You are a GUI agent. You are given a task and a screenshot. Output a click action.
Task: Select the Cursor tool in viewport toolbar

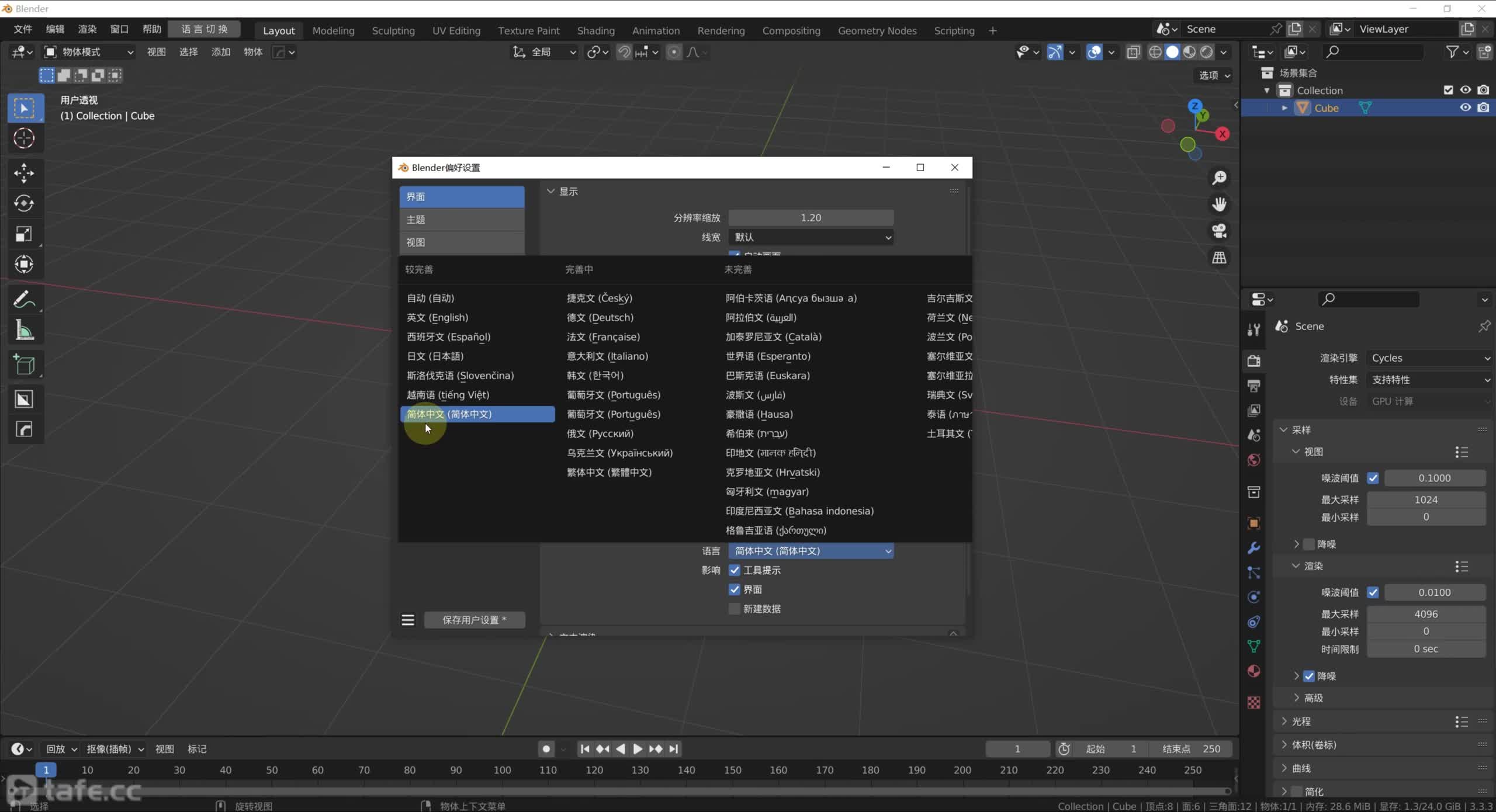(x=24, y=138)
